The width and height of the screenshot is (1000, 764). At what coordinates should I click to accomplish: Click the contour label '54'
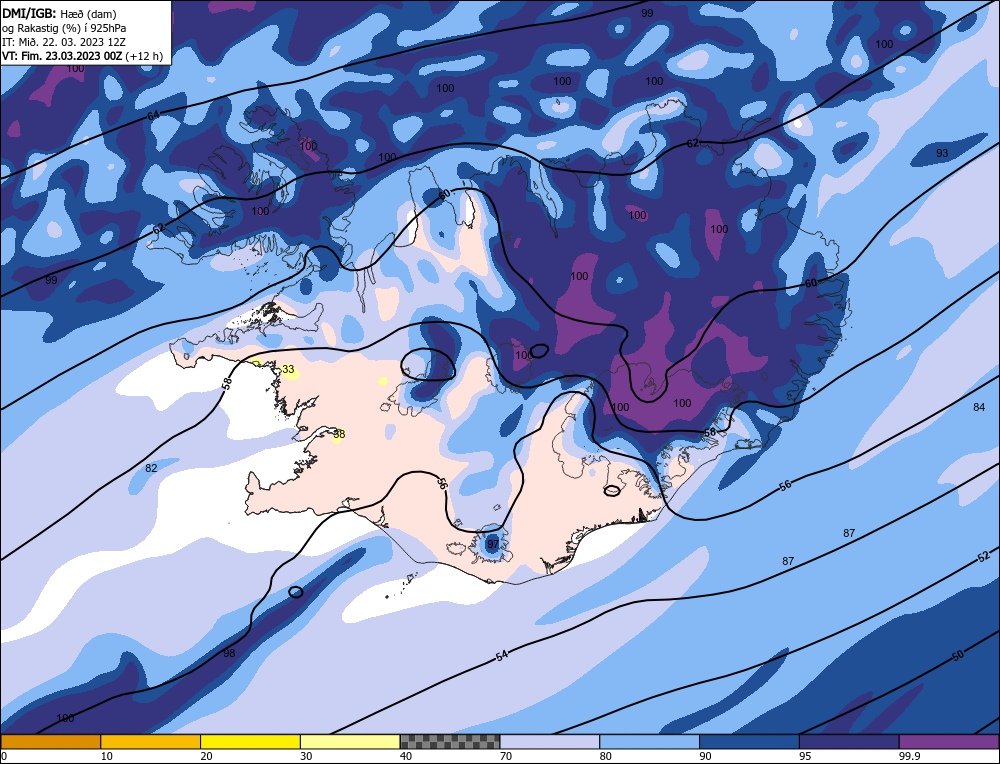coord(502,655)
